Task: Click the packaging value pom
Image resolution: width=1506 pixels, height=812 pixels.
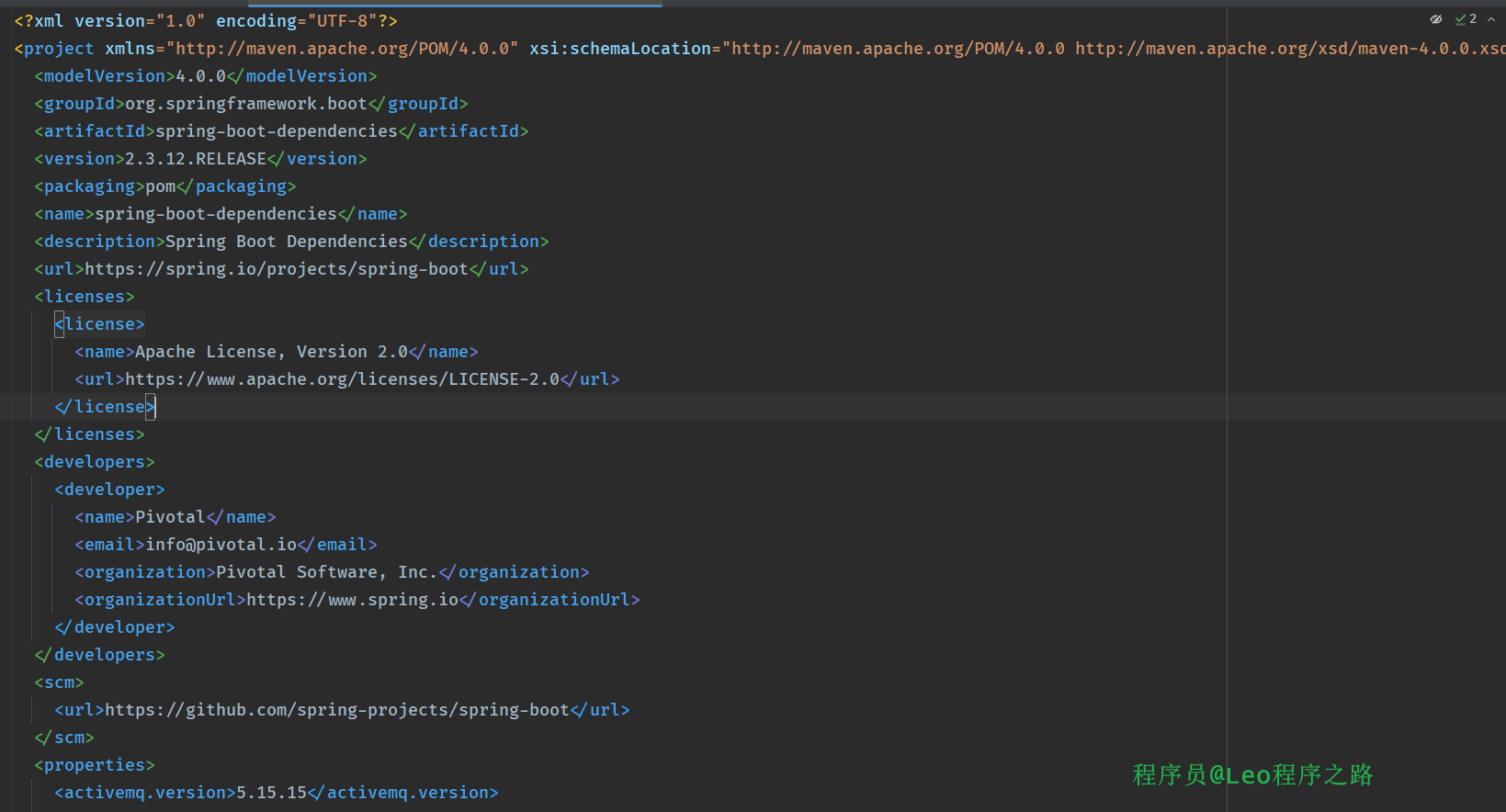Action: (160, 186)
